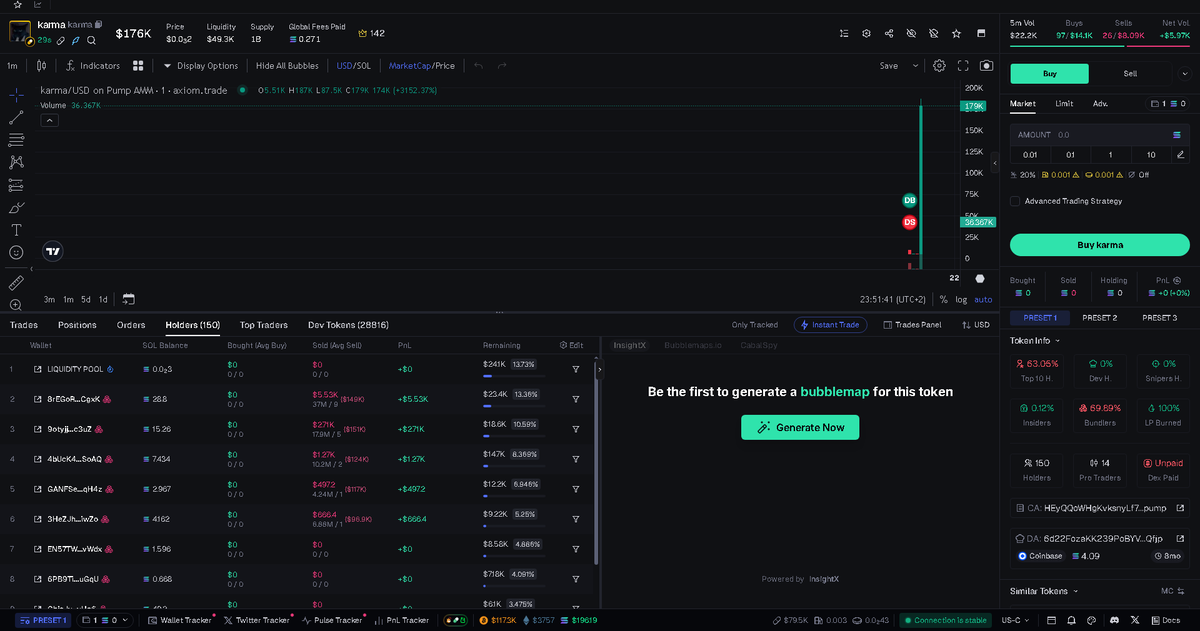Screen dimensions: 1200x631
Task: Share this token with the share icon
Action: pos(889,33)
